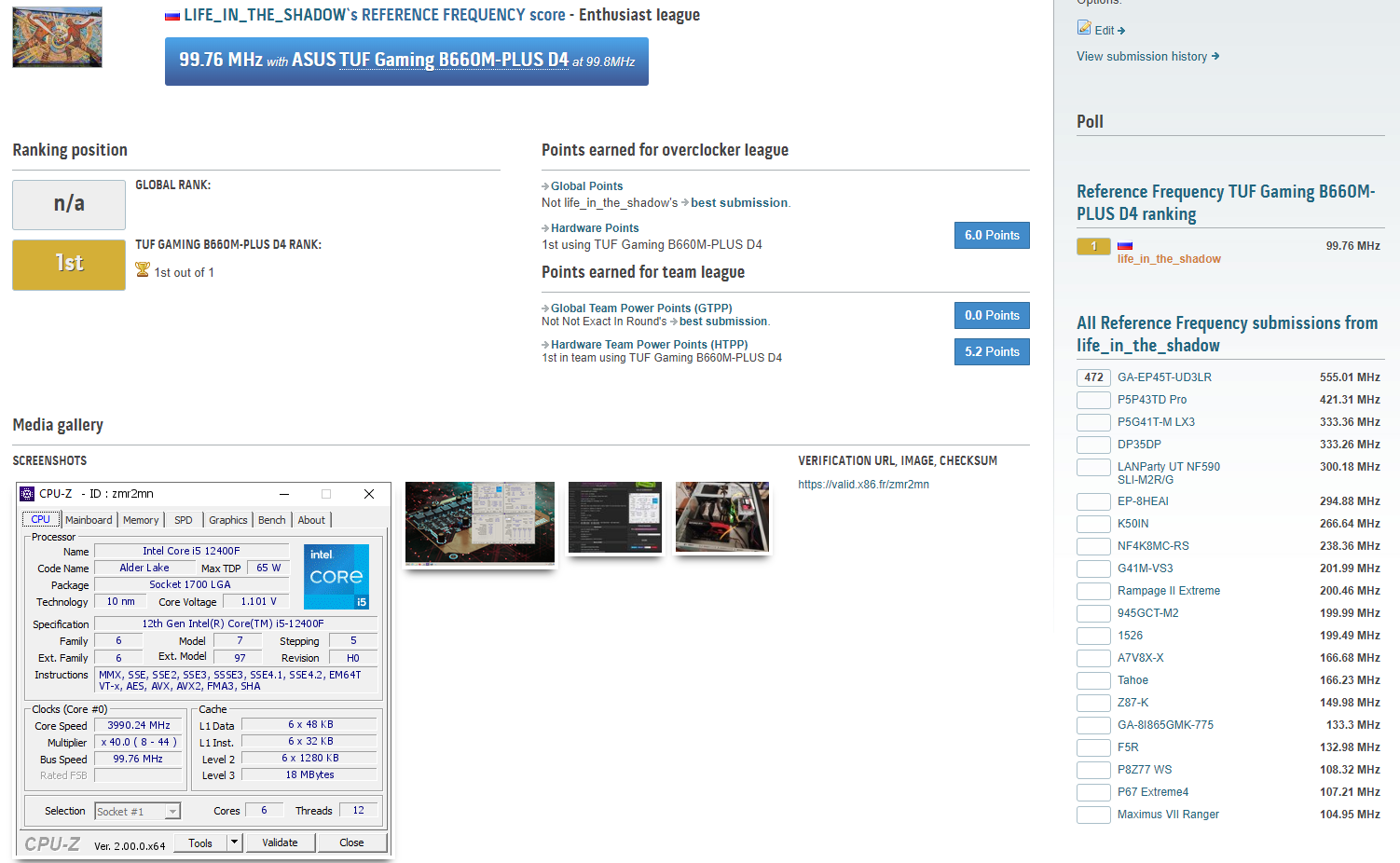The width and height of the screenshot is (1400, 863).
Task: Follow the Hardware Points link
Action: (x=595, y=228)
